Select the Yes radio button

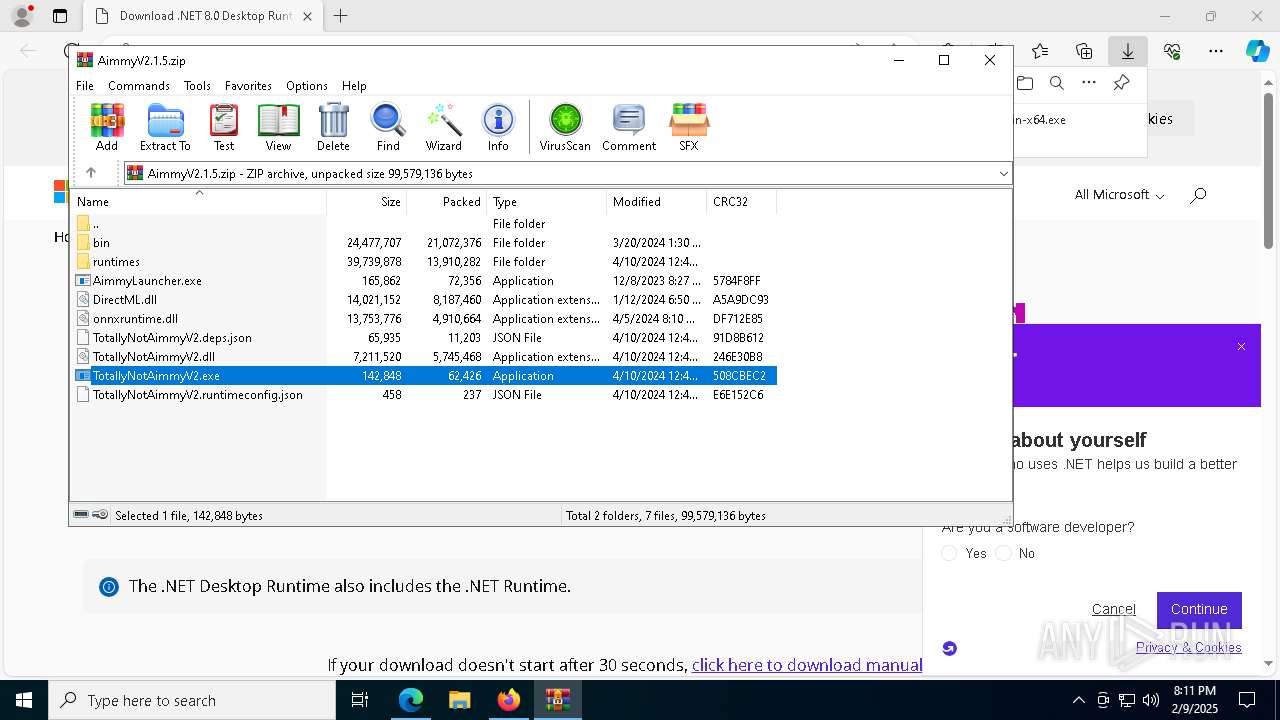pos(950,553)
